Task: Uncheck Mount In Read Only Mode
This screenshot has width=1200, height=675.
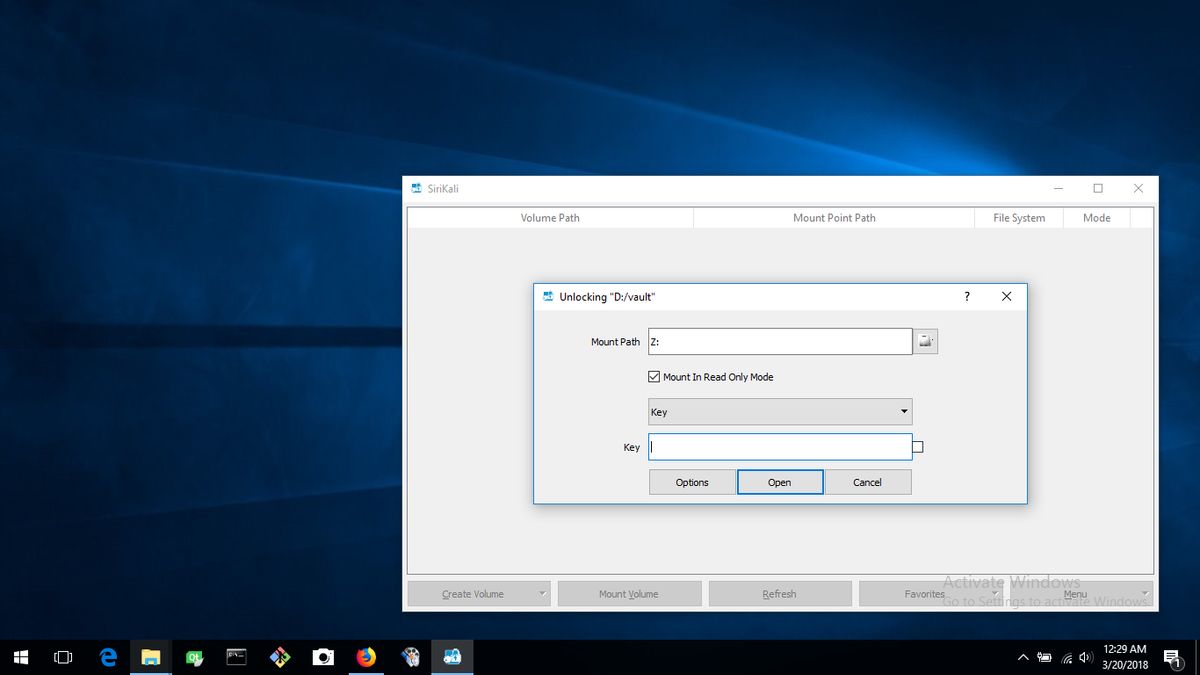Action: [x=653, y=376]
